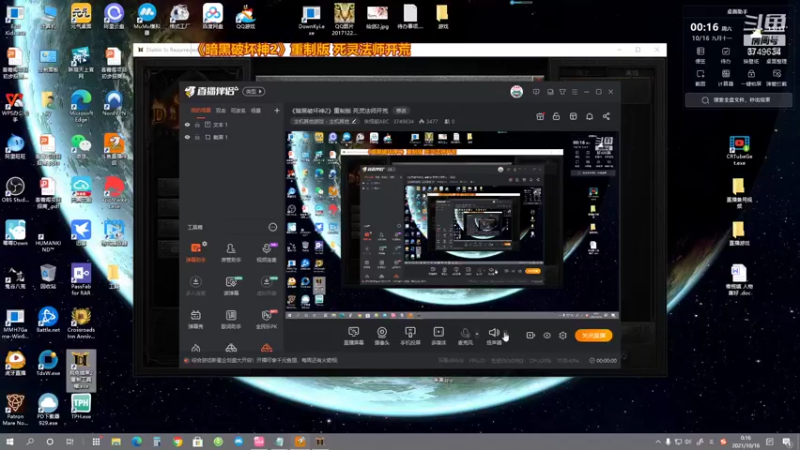Image resolution: width=800 pixels, height=450 pixels.
Task: Expand the toolbox more-options circle button
Action: (273, 227)
